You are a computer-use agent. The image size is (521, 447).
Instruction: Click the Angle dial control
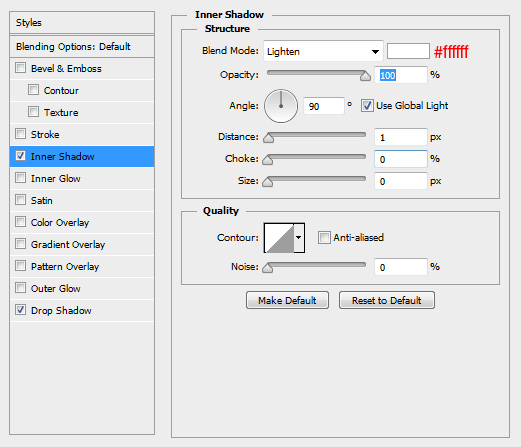click(281, 106)
